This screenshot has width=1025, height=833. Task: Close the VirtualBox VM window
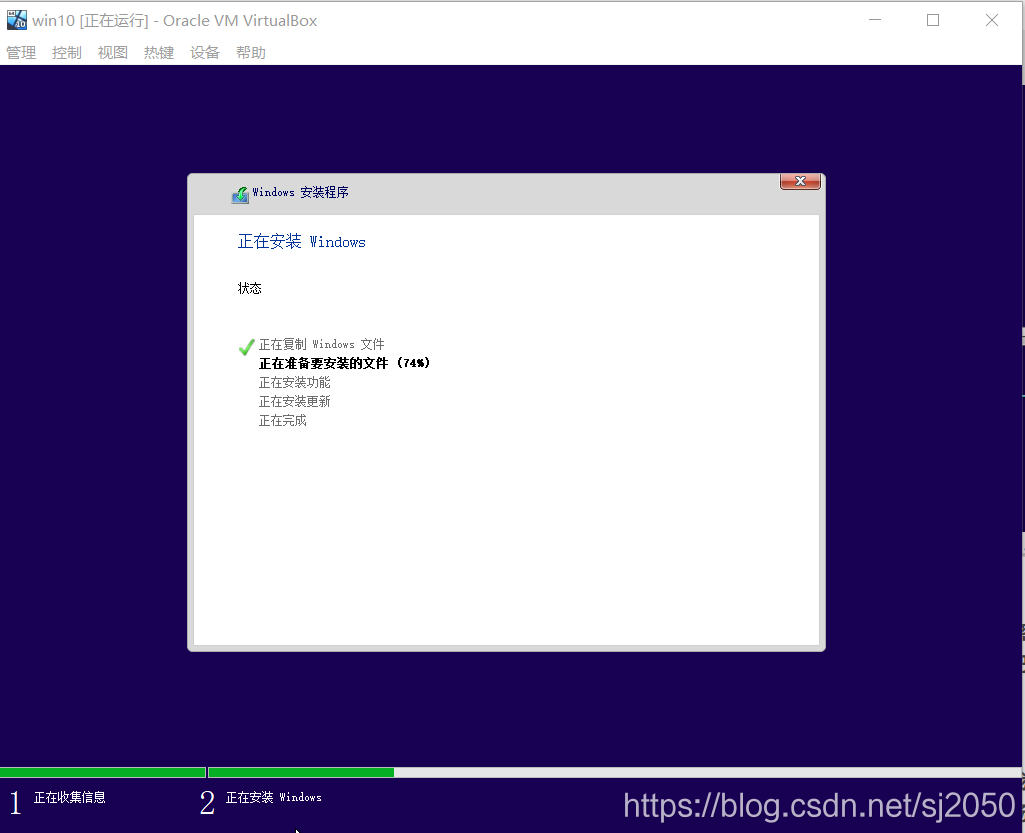coord(992,20)
